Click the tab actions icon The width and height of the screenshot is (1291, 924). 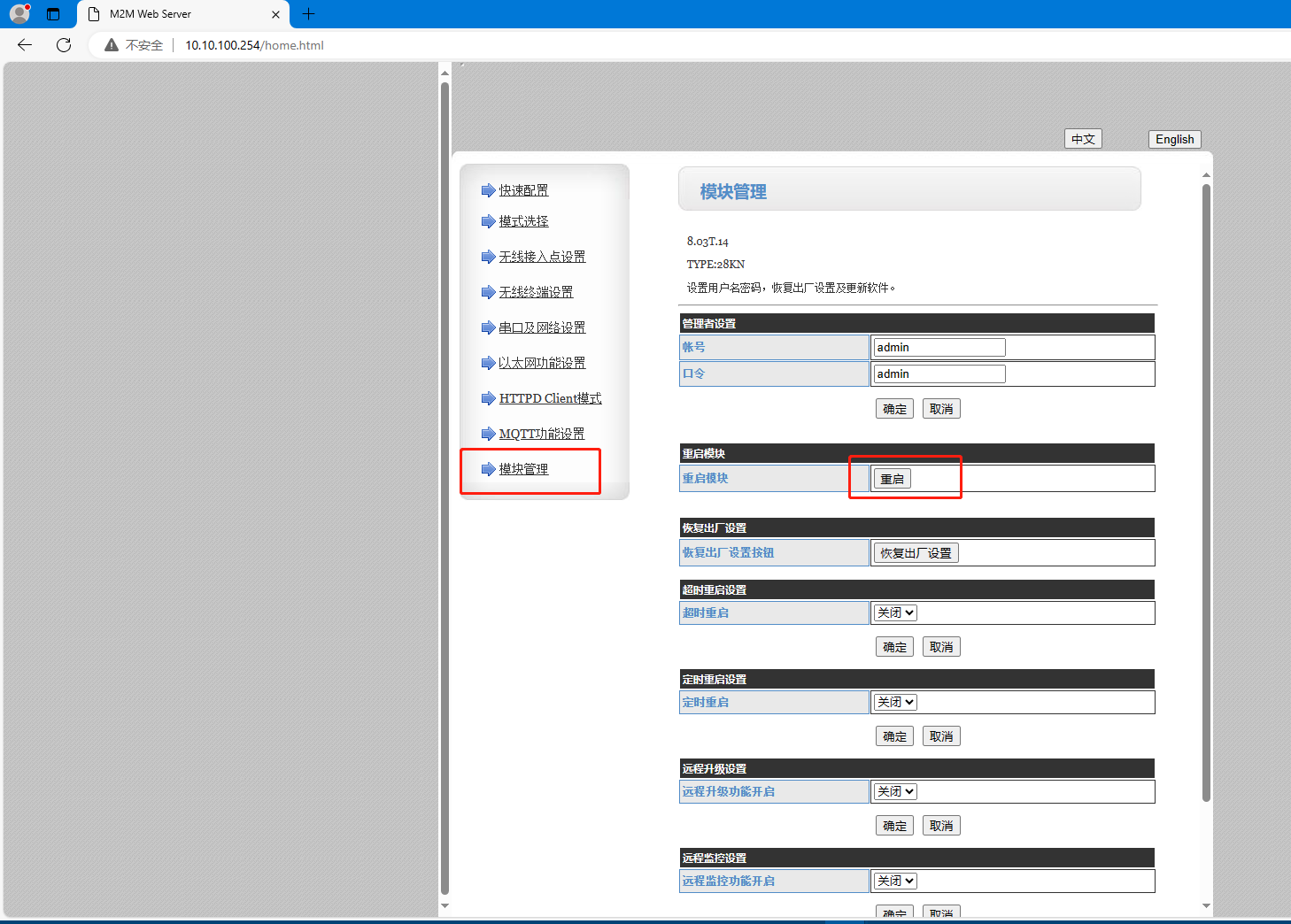[x=53, y=14]
